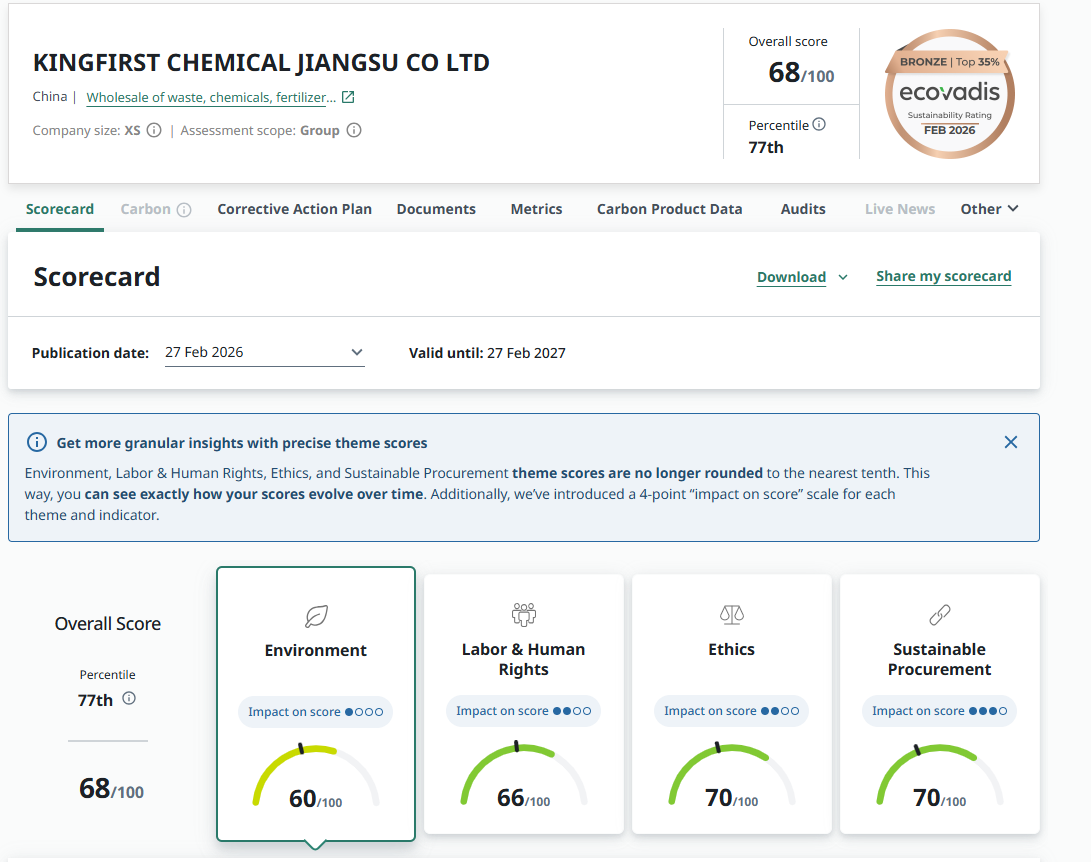Open the Corrective Action Plan tab
This screenshot has height=862, width=1091.
click(294, 209)
